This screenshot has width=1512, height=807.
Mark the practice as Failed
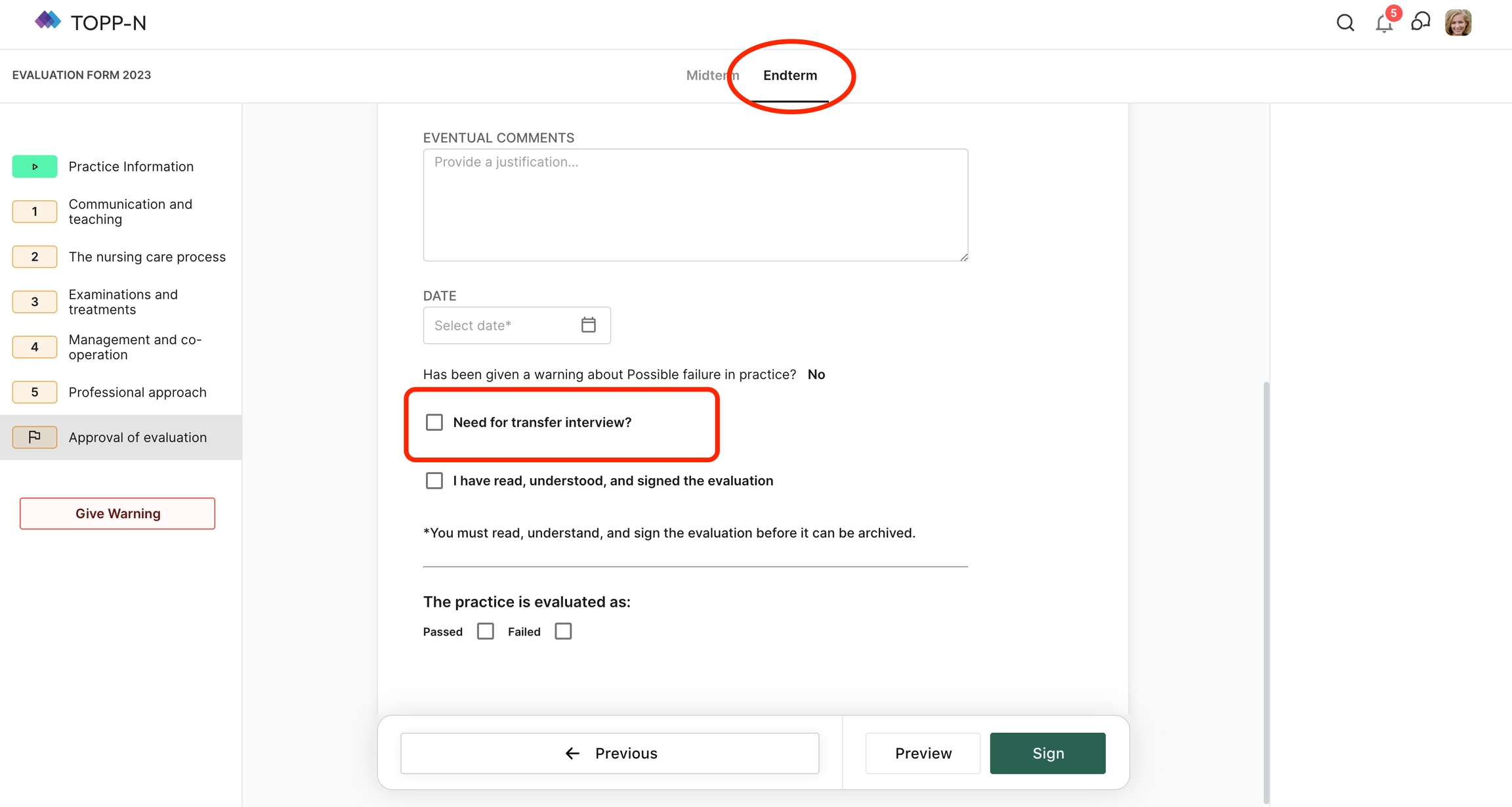[x=563, y=631]
